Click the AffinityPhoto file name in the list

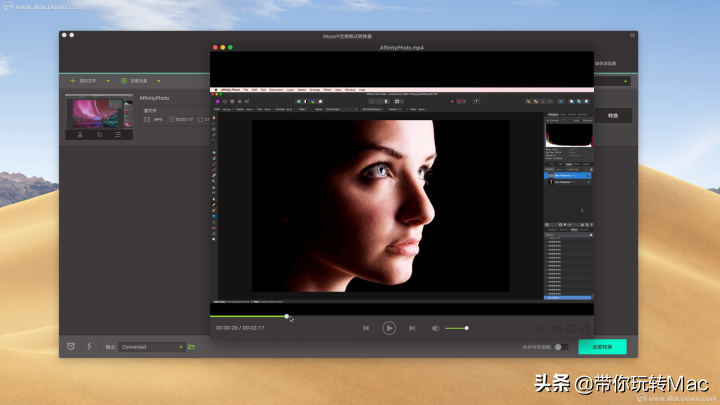pos(154,98)
